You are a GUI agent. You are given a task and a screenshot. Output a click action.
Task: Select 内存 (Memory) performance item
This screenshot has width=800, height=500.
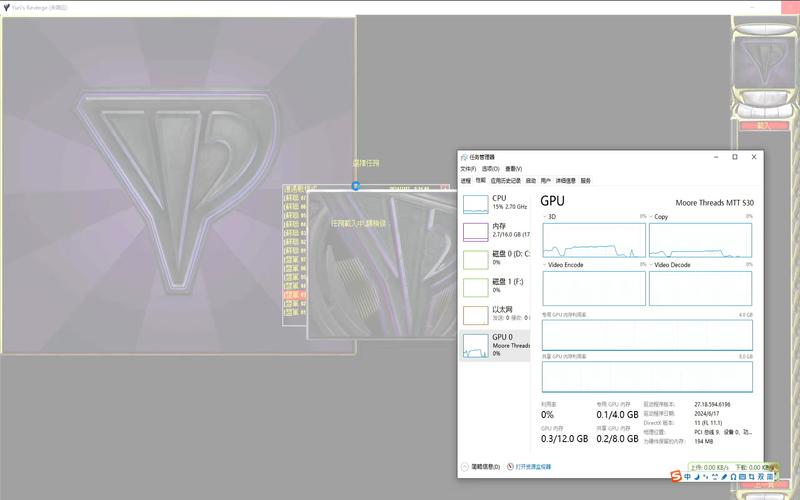tap(497, 231)
